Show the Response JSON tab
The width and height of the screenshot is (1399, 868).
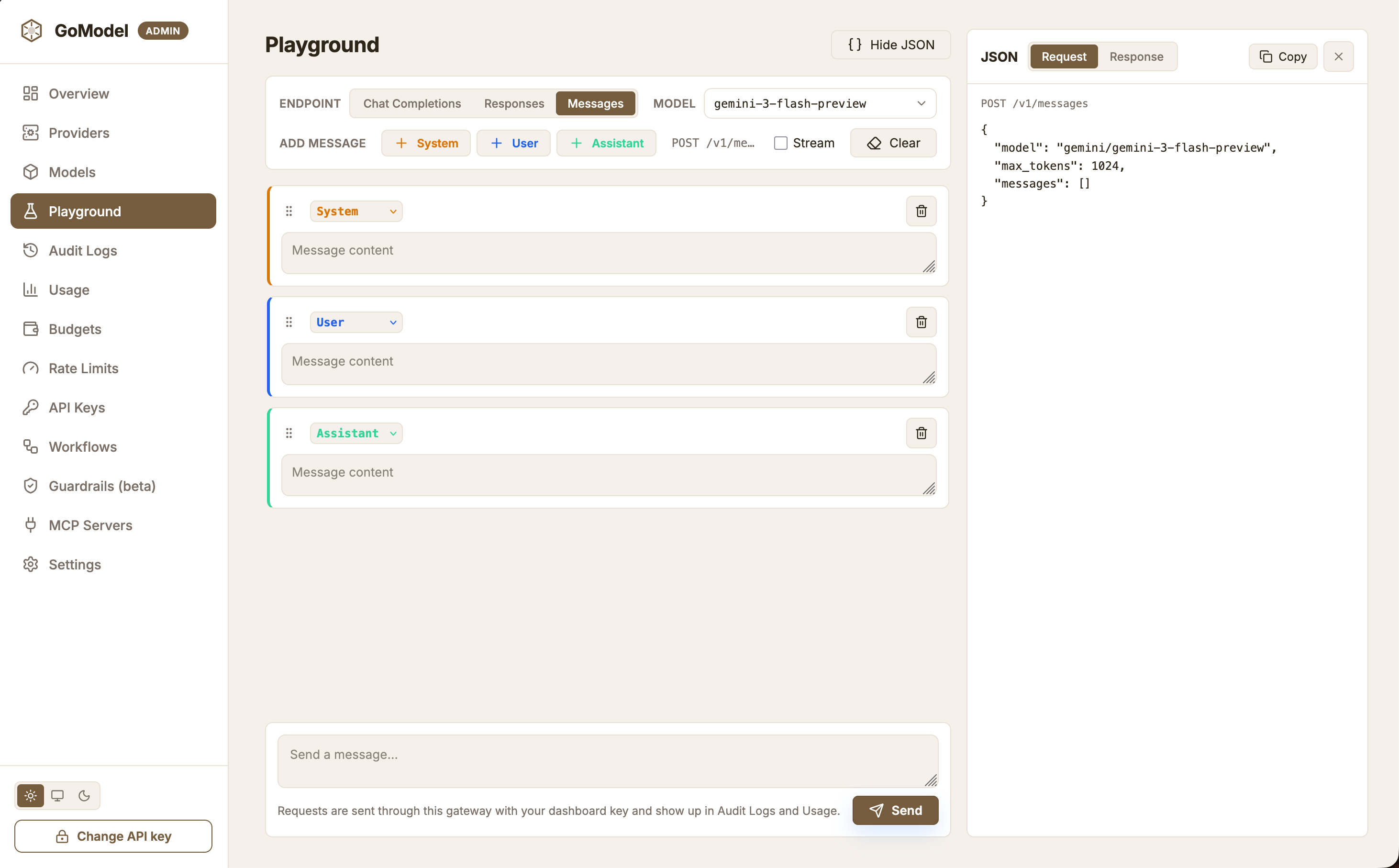point(1136,56)
